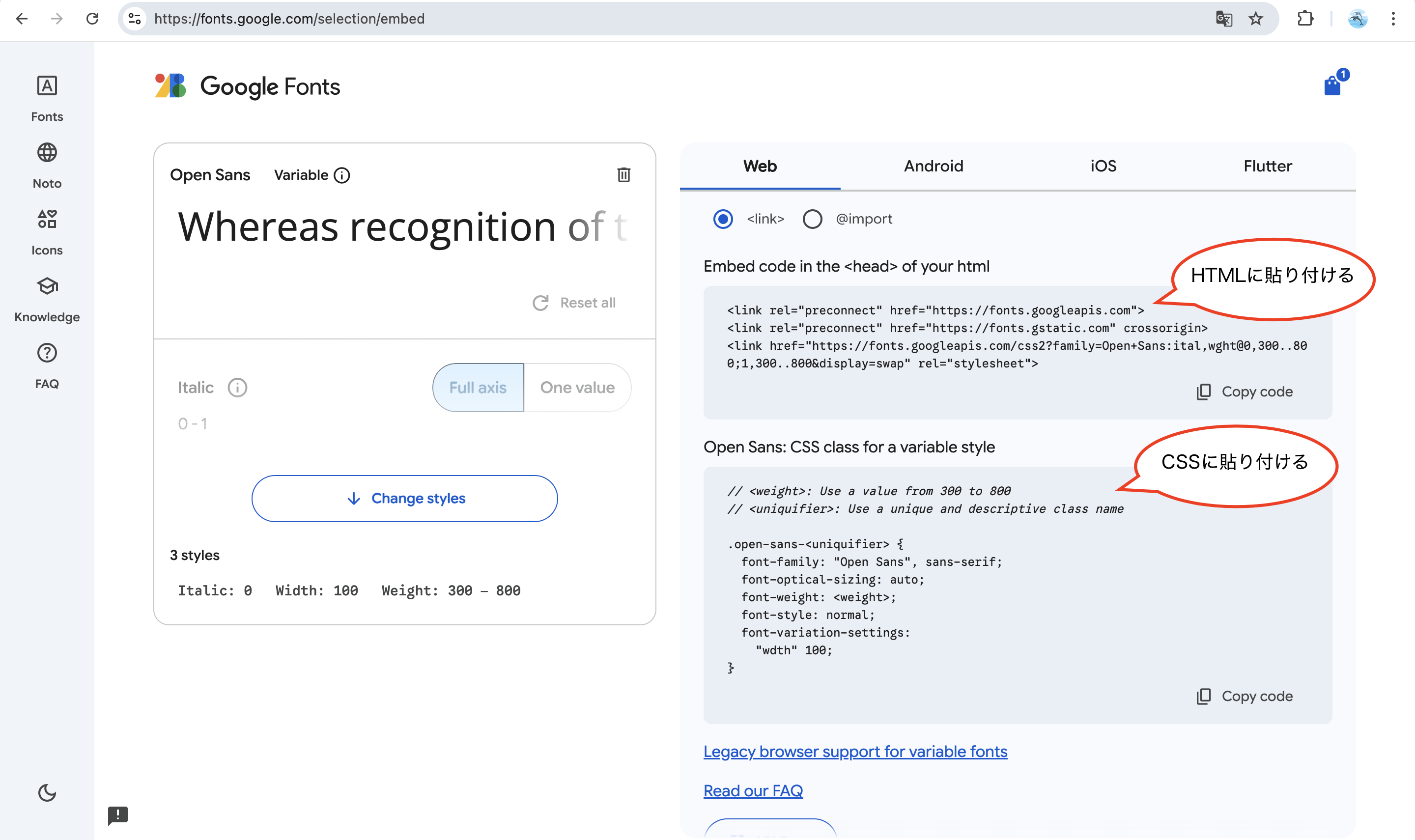Click Reset all in the preview
This screenshot has width=1415, height=840.
574,303
